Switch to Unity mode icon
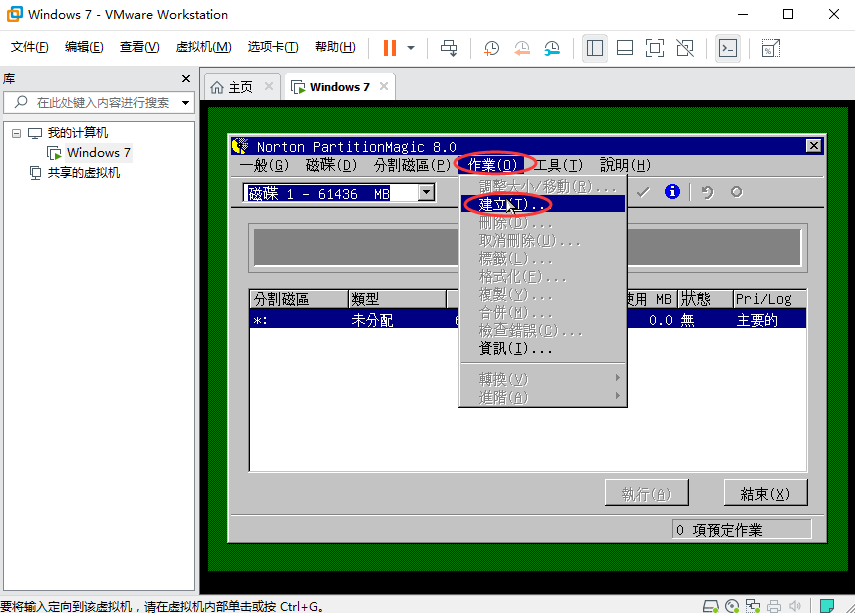The width and height of the screenshot is (855, 613). [x=685, y=48]
